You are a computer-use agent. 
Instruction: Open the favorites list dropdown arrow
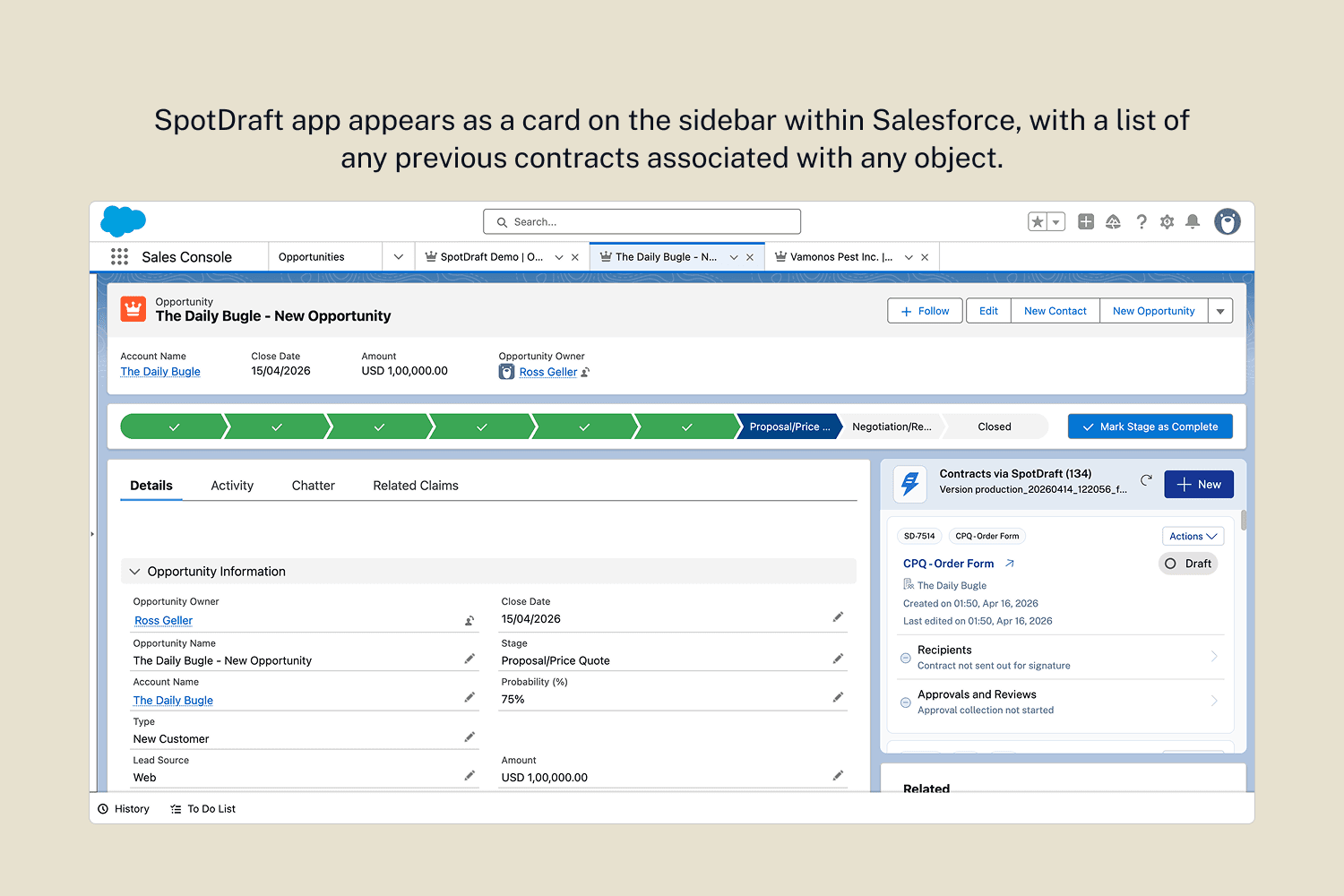point(1056,221)
